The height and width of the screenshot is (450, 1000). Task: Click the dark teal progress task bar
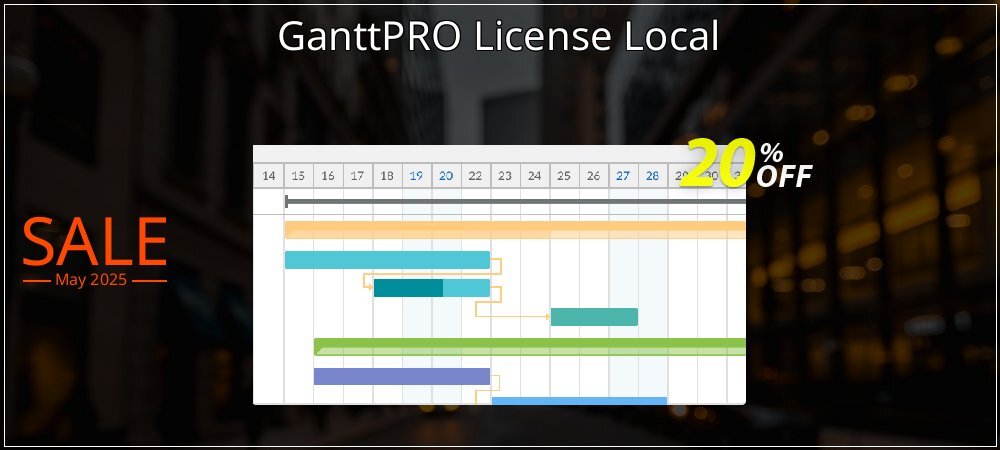pyautogui.click(x=432, y=288)
